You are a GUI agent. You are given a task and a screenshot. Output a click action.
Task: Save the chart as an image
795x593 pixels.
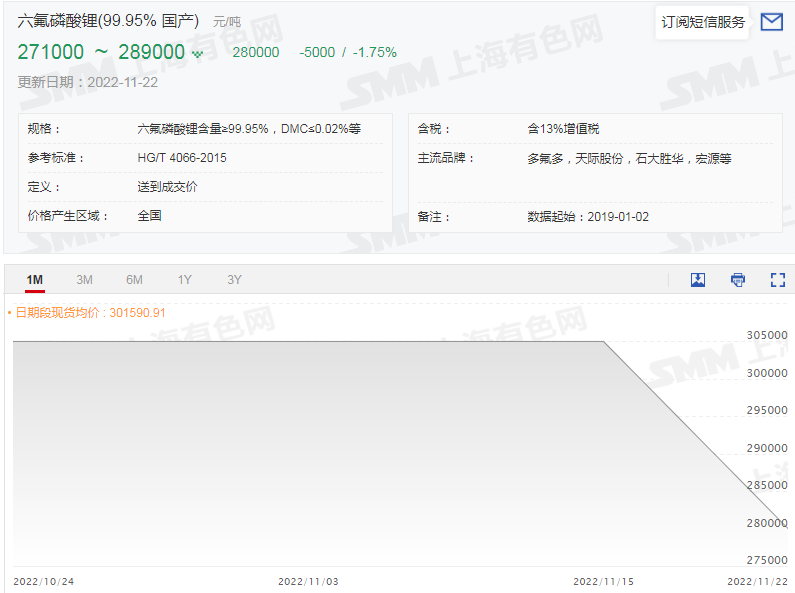click(698, 280)
